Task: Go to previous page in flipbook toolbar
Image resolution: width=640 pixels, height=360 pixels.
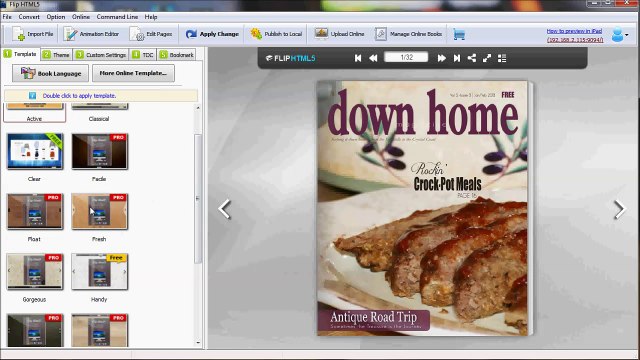Action: (373, 58)
